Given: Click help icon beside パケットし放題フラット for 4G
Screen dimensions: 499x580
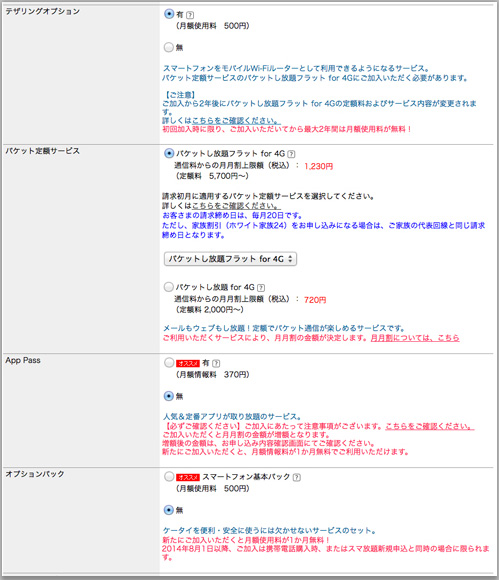Looking at the screenshot, I should pyautogui.click(x=291, y=154).
